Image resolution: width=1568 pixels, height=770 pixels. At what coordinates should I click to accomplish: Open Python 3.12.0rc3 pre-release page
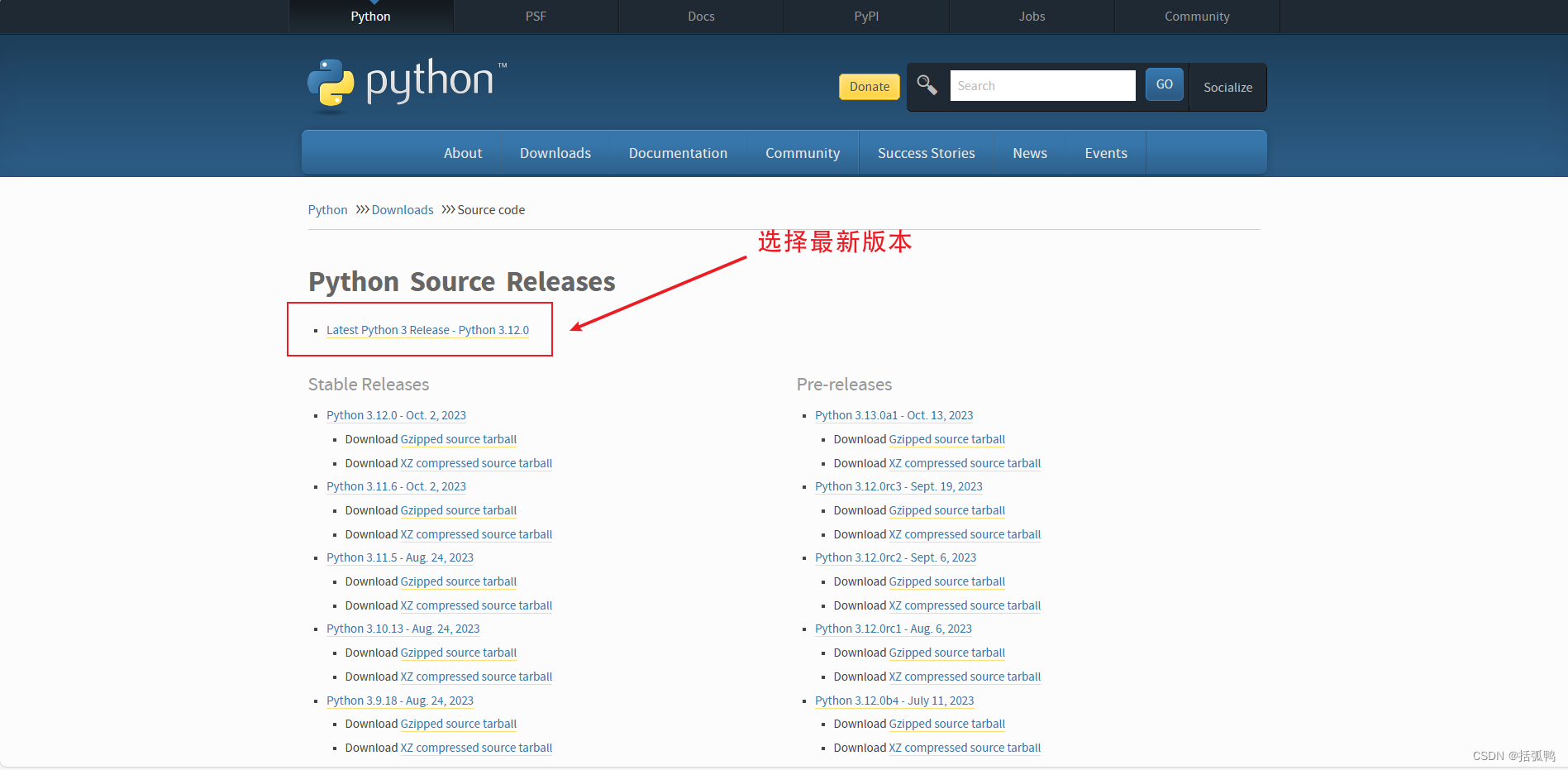tap(898, 486)
